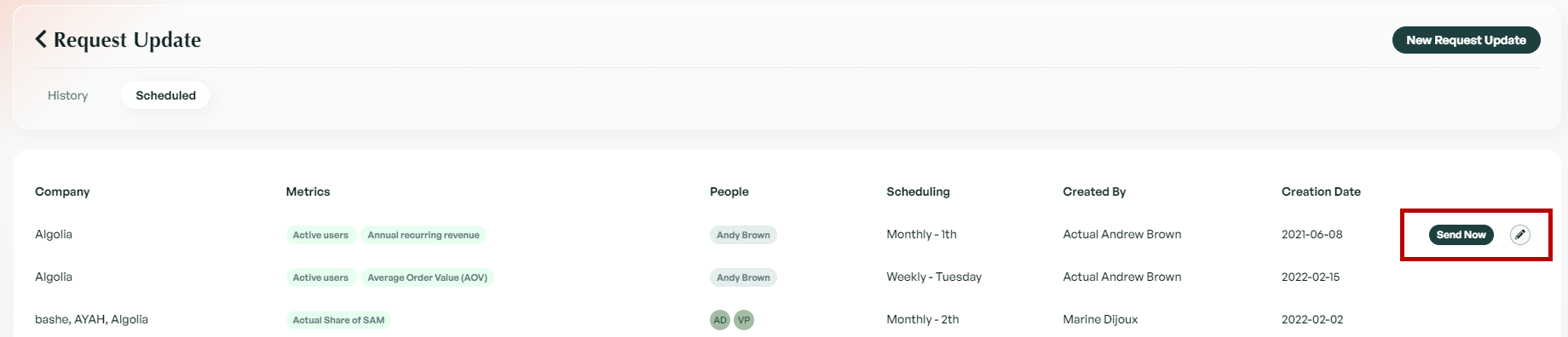The image size is (1568, 337).
Task: Click the Scheduling column header
Action: click(x=918, y=191)
